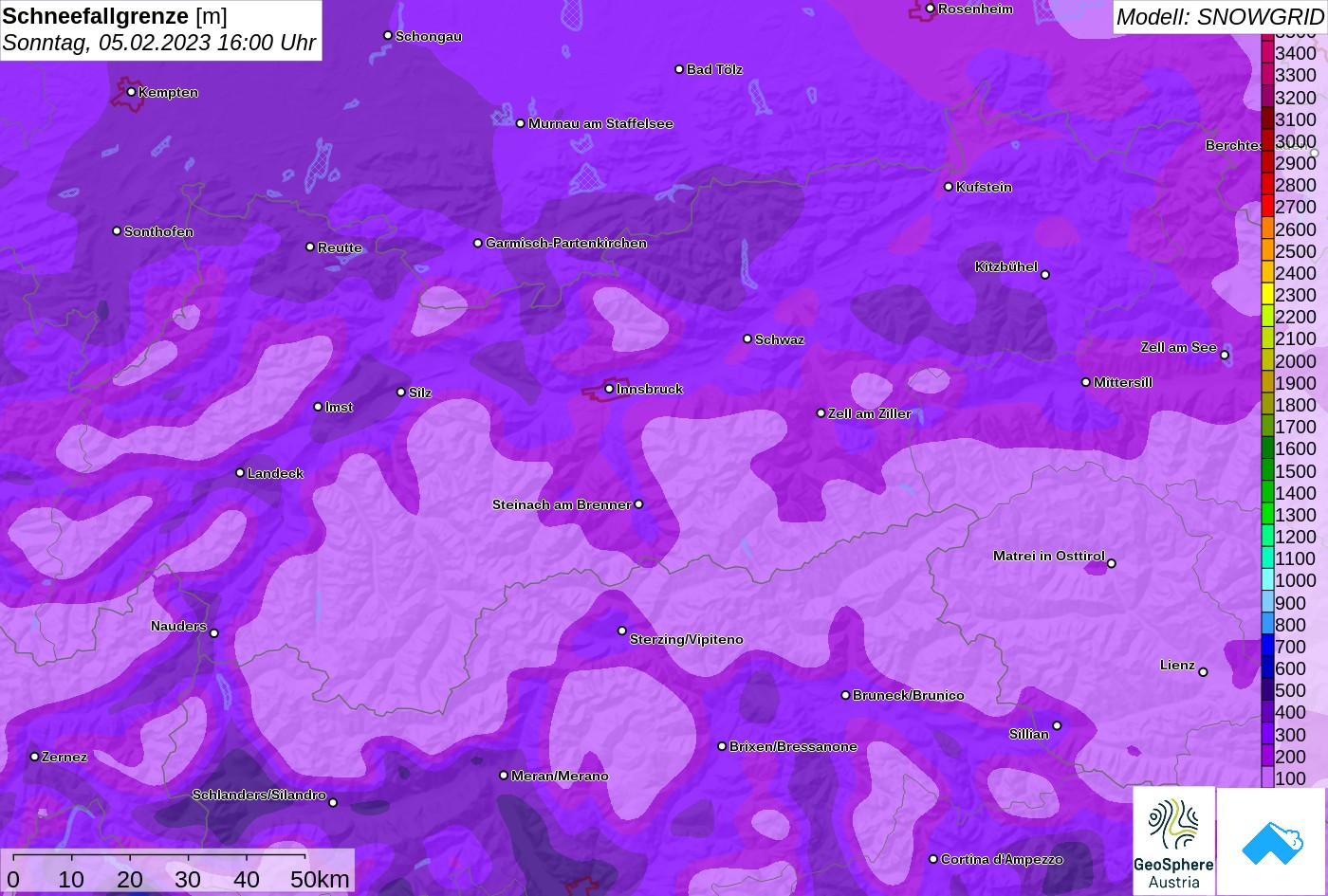Select the Kempten city marker
Viewport: 1328px width, 896px height.
coord(131,92)
